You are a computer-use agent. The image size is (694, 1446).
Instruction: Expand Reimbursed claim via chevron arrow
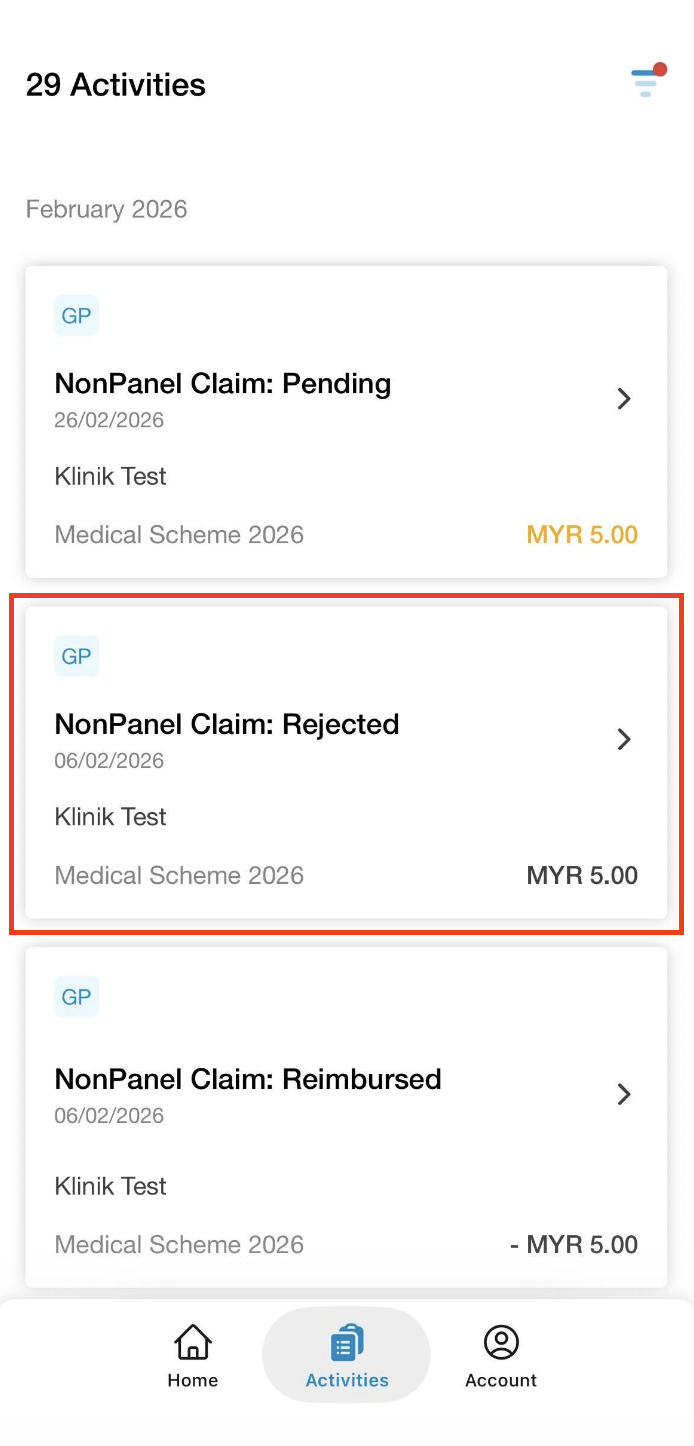[x=624, y=1094]
